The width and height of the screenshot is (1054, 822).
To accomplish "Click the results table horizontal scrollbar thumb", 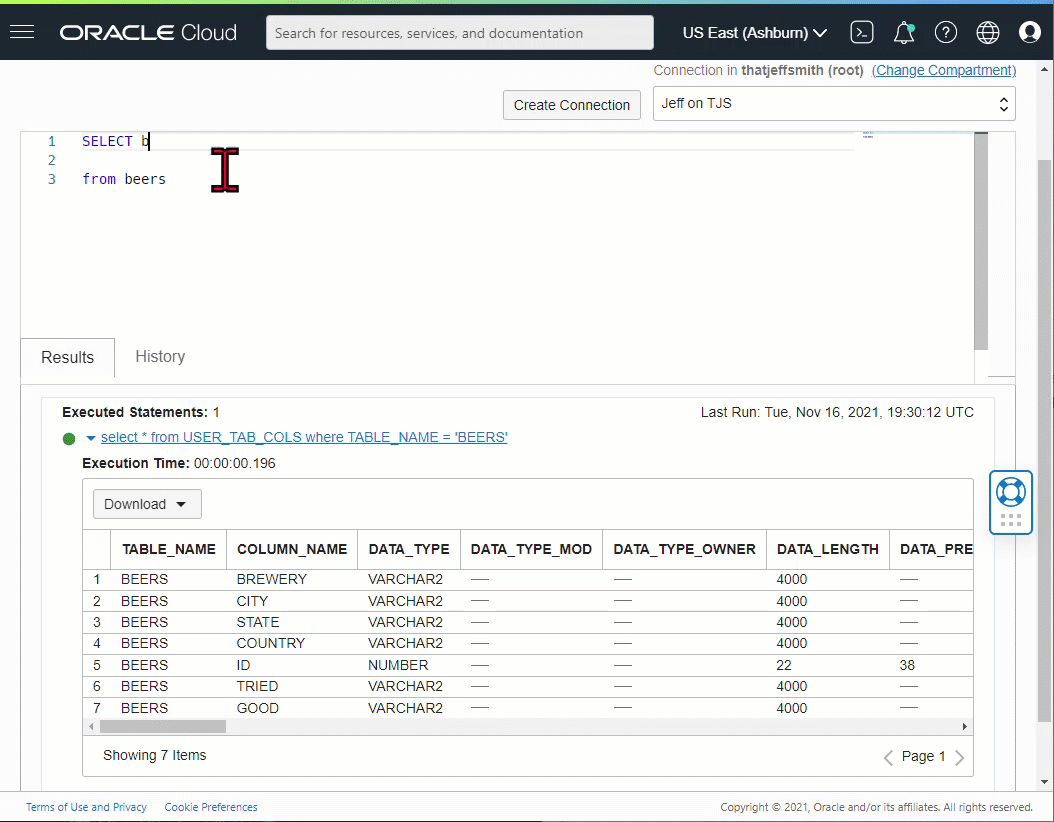I will (163, 727).
